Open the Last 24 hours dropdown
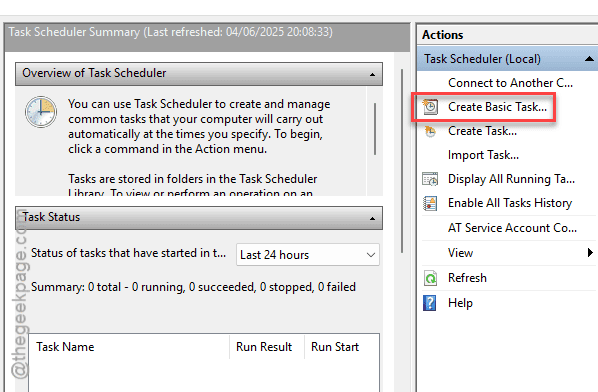Viewport: 598px width, 392px height. [308, 255]
